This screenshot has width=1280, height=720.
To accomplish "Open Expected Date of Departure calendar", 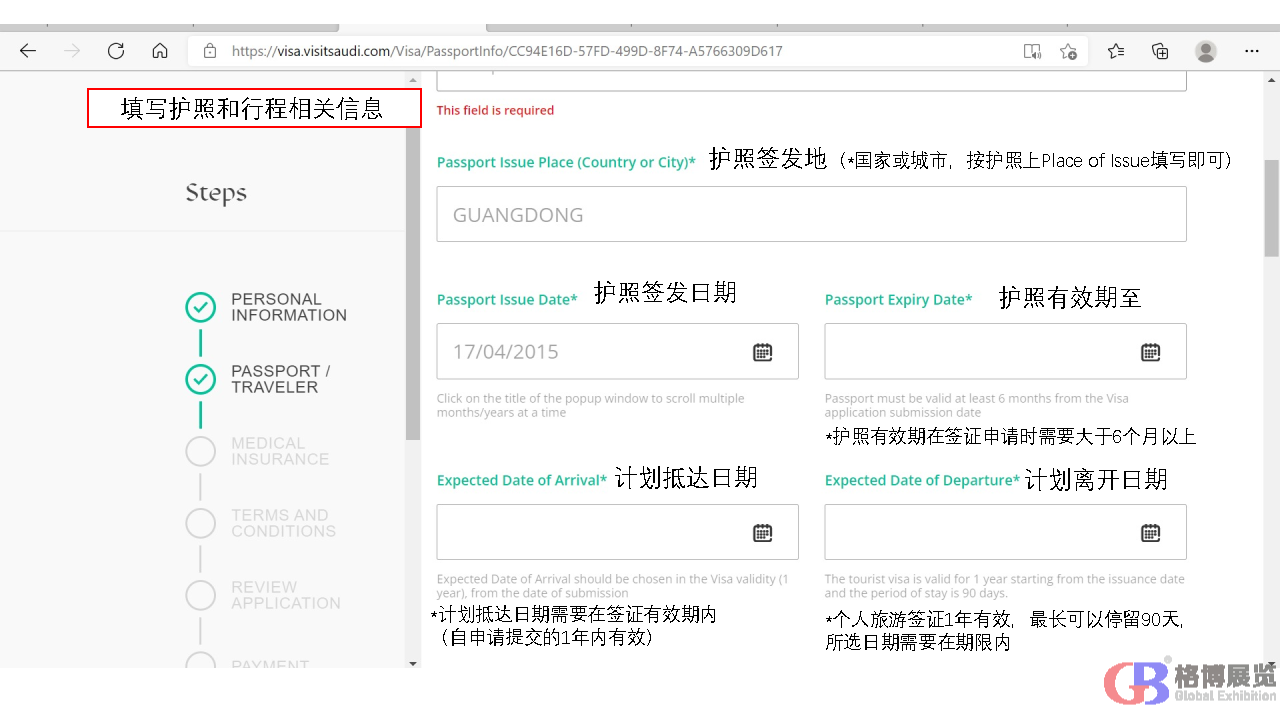I will (1150, 533).
